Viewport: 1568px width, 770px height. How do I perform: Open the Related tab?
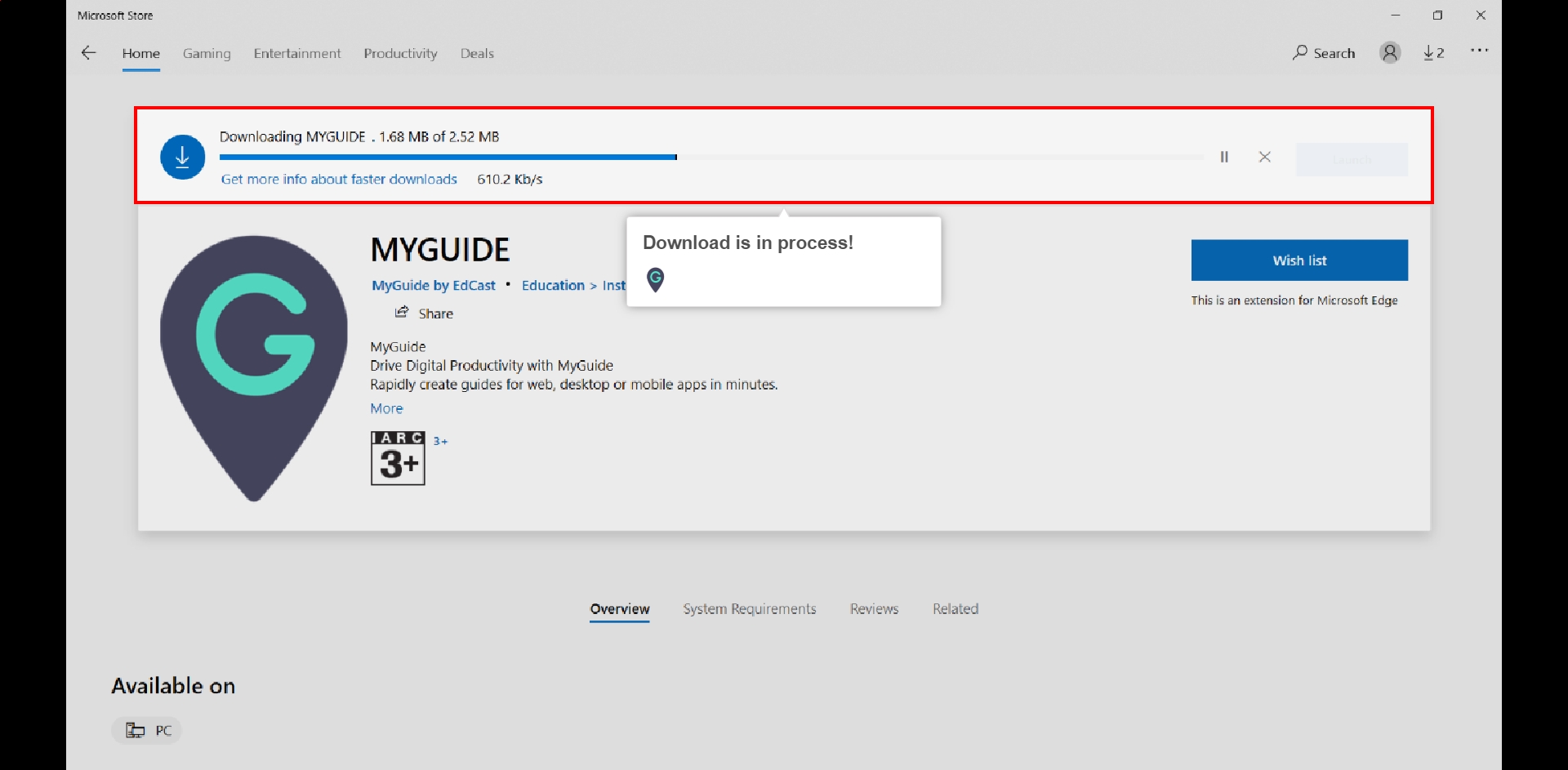click(955, 609)
